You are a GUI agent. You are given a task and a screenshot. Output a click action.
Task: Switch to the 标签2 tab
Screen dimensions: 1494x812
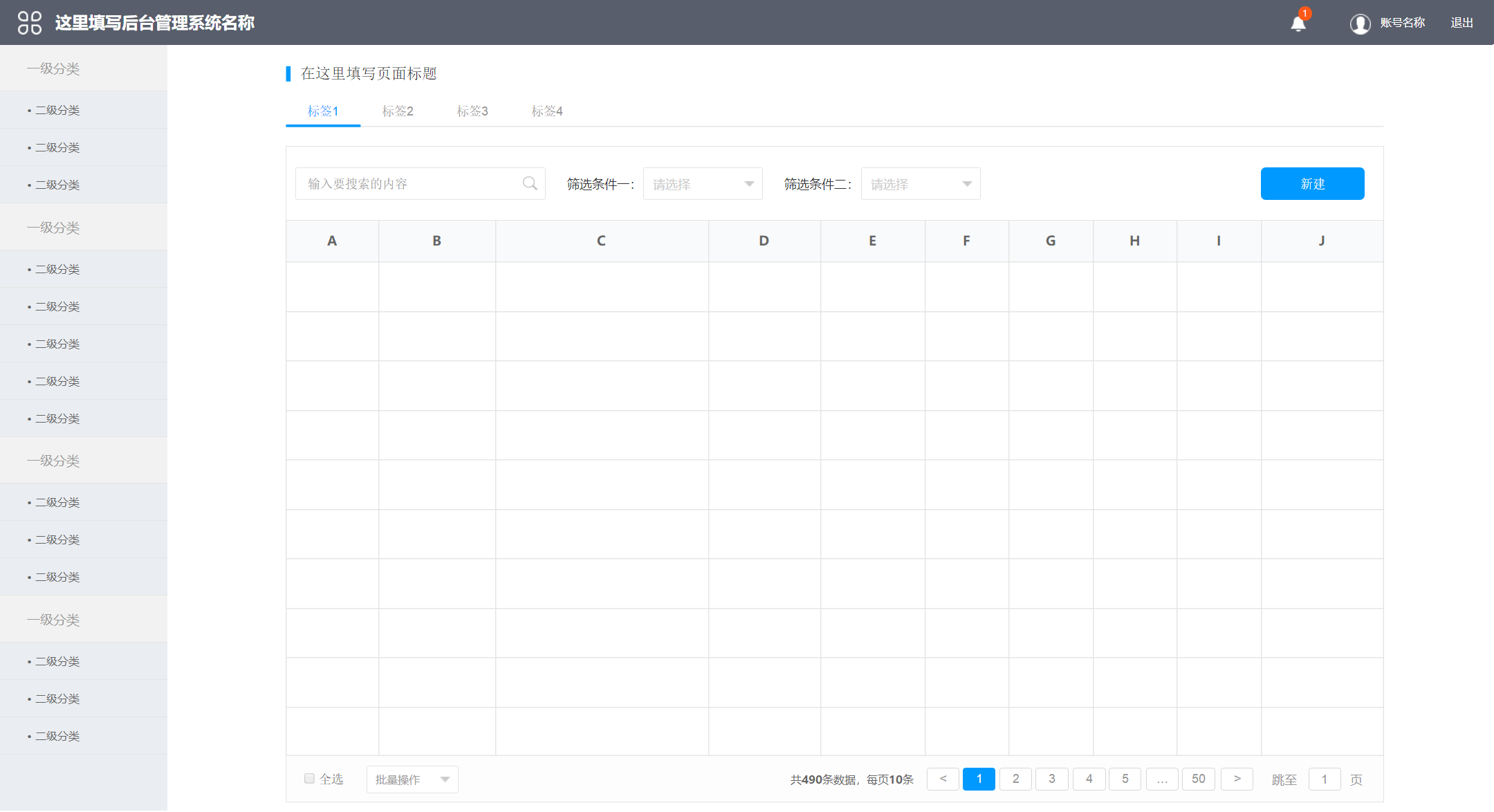tap(398, 111)
